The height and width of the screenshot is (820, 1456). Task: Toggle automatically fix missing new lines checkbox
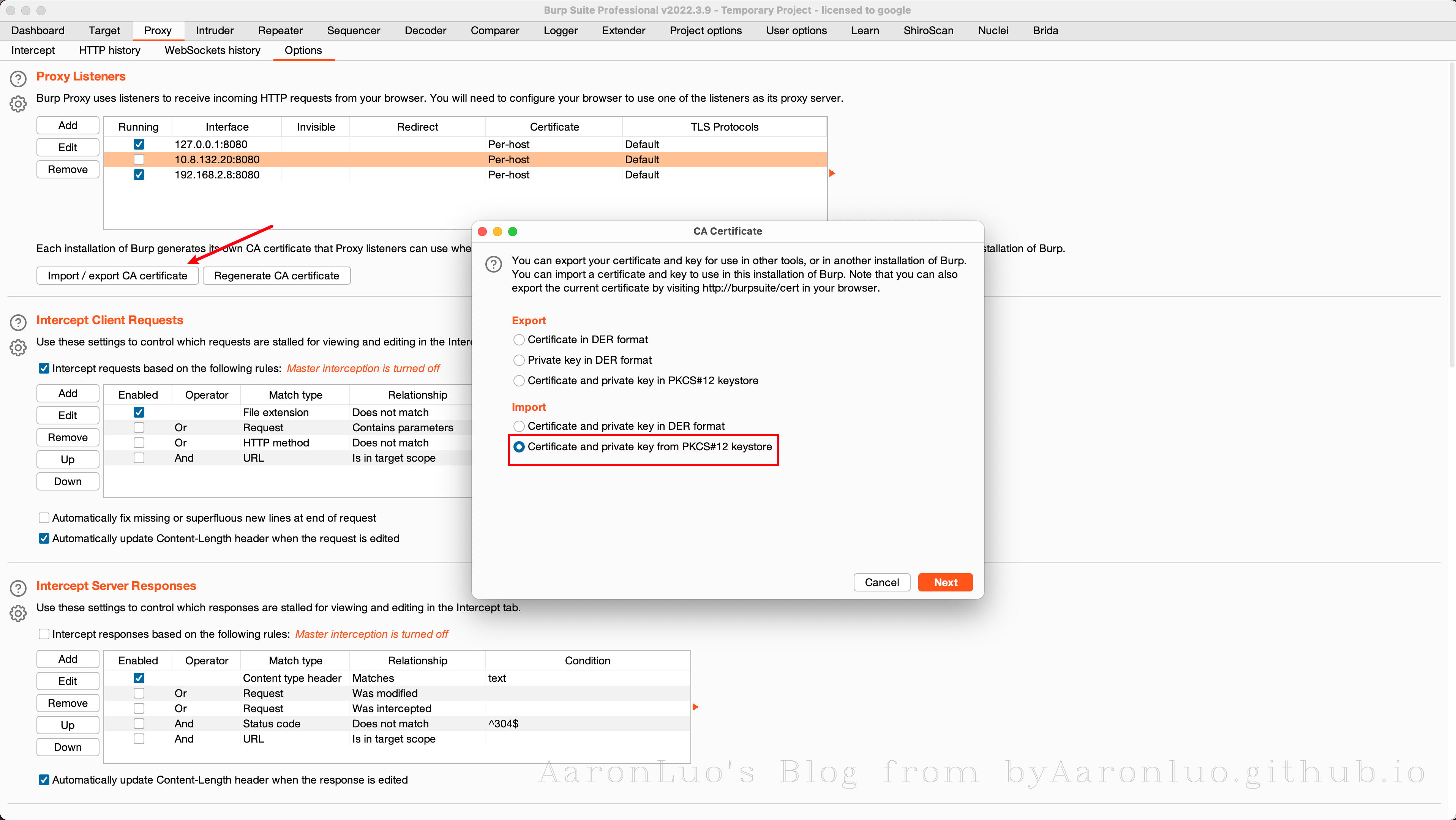44,518
